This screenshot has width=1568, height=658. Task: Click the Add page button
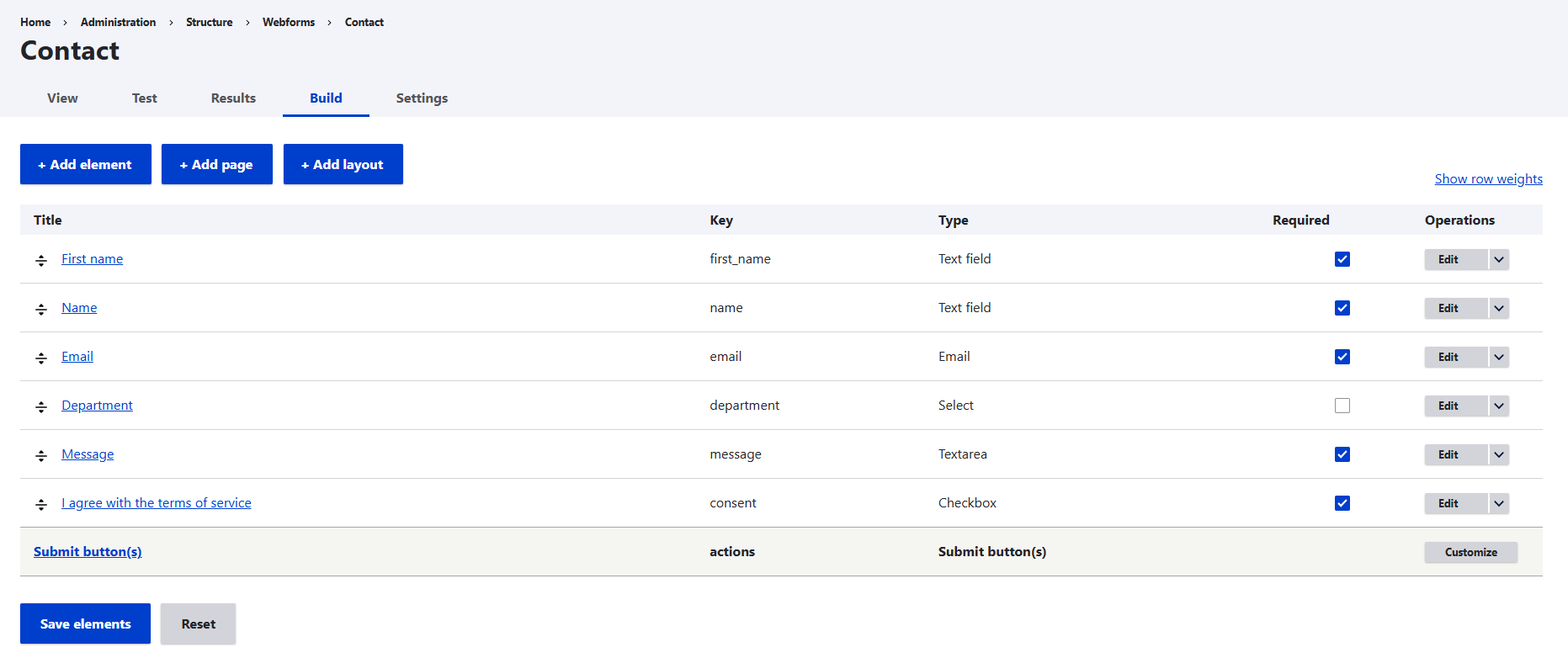click(x=217, y=164)
